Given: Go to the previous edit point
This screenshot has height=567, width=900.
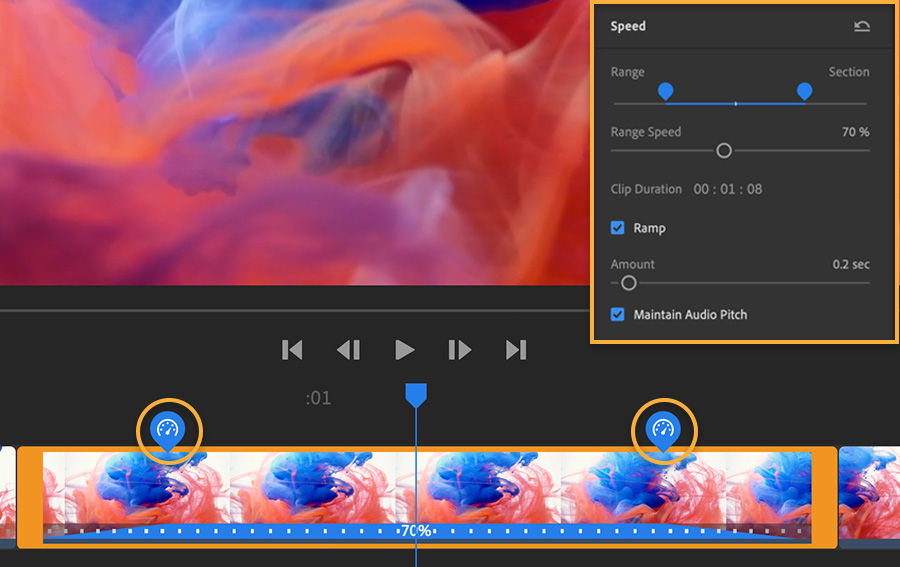Looking at the screenshot, I should 292,349.
